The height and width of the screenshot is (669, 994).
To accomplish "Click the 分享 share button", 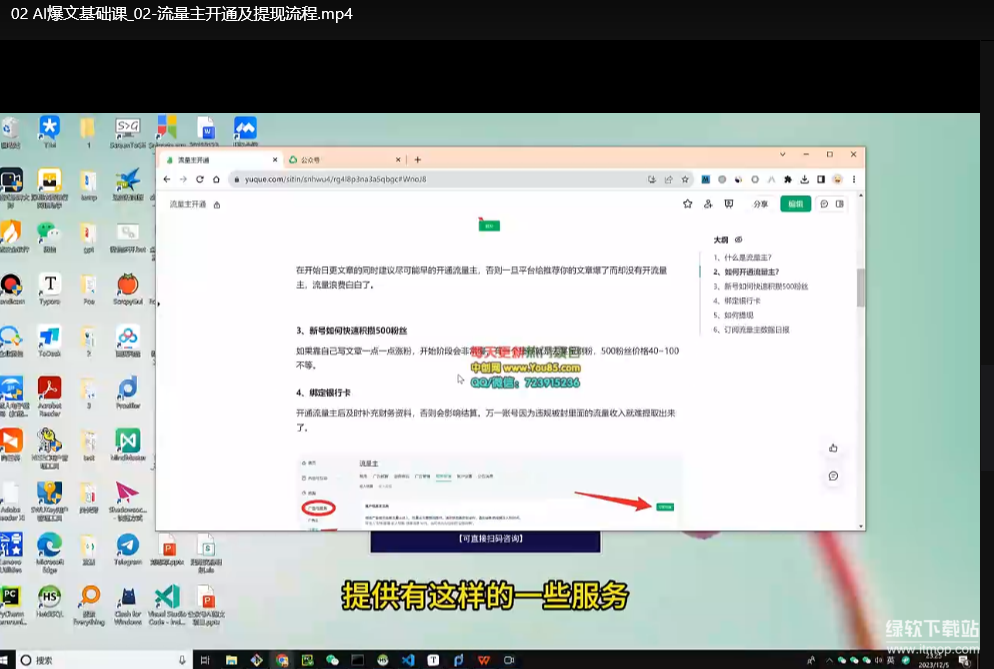I will [x=760, y=204].
